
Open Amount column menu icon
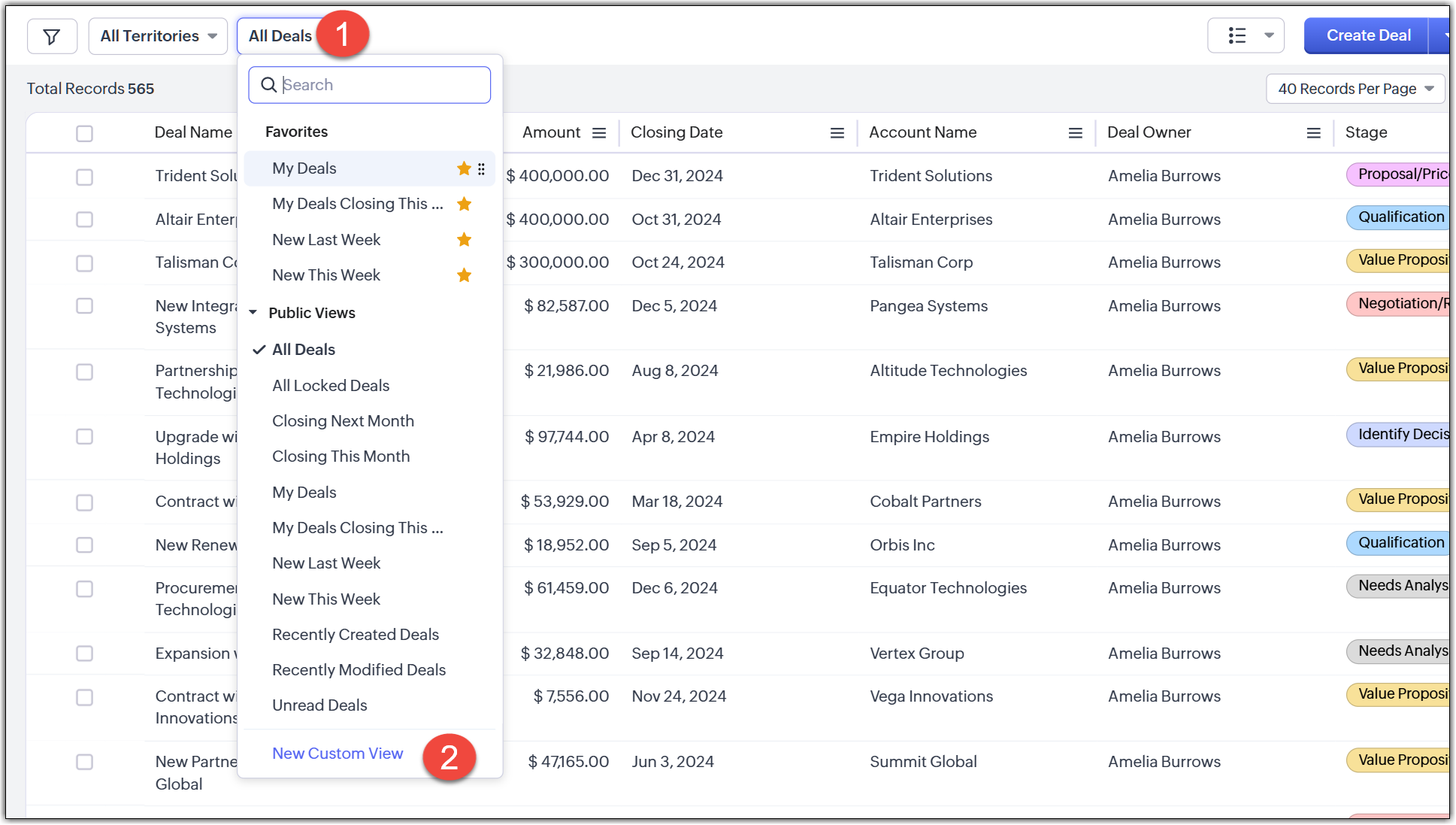coord(599,133)
